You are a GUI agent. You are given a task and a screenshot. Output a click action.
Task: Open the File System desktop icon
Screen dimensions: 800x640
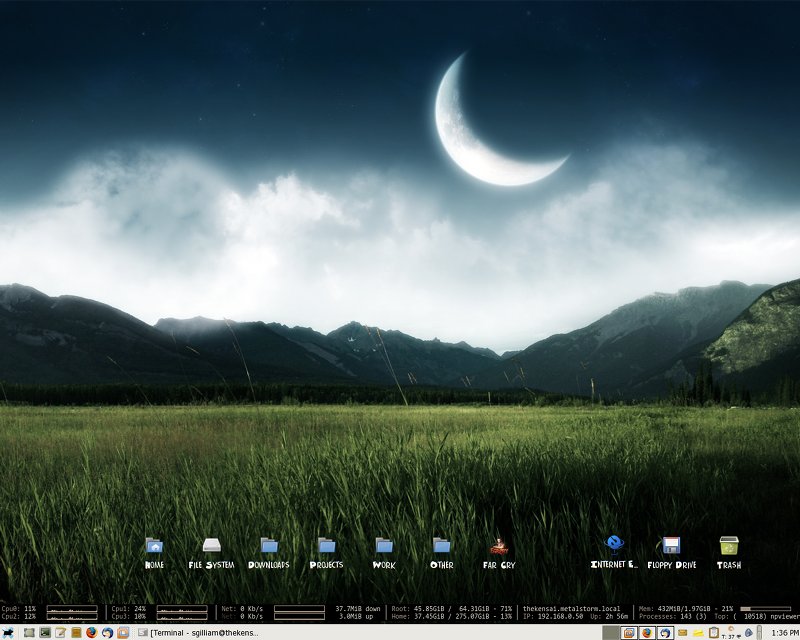(x=211, y=553)
